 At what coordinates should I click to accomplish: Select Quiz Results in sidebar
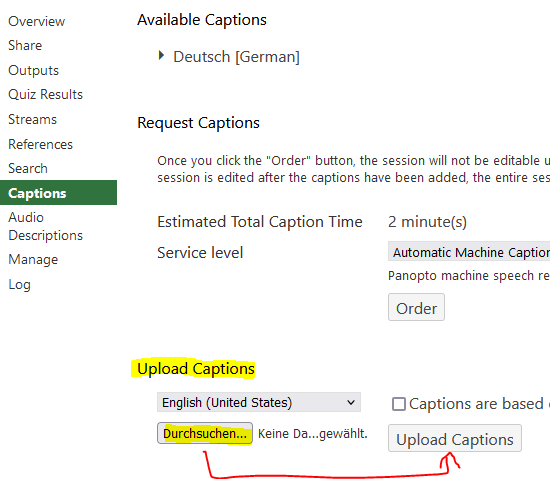45,94
